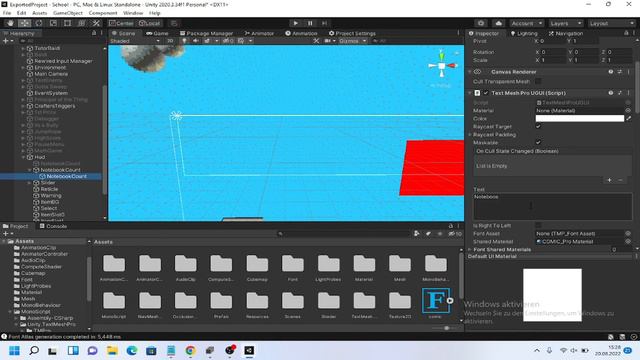
Task: Switch to the Game tab
Action: (x=158, y=33)
